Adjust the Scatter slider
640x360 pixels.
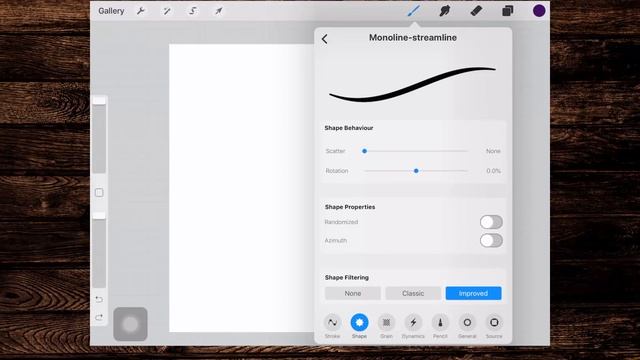point(416,151)
